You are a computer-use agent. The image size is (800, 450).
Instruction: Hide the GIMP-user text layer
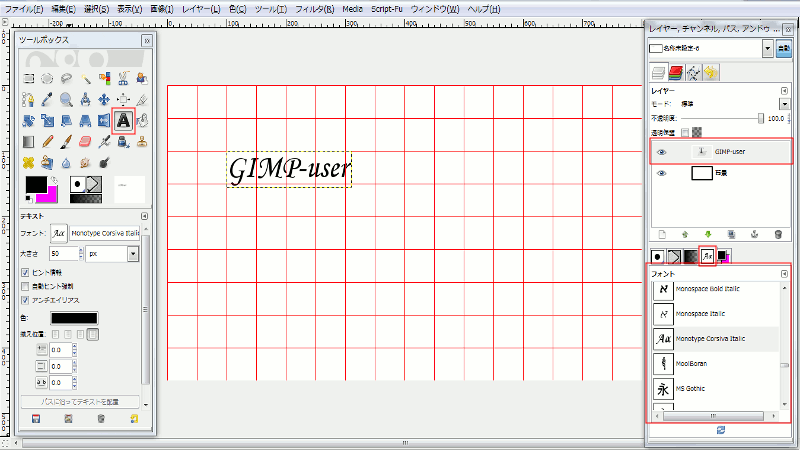coord(662,152)
